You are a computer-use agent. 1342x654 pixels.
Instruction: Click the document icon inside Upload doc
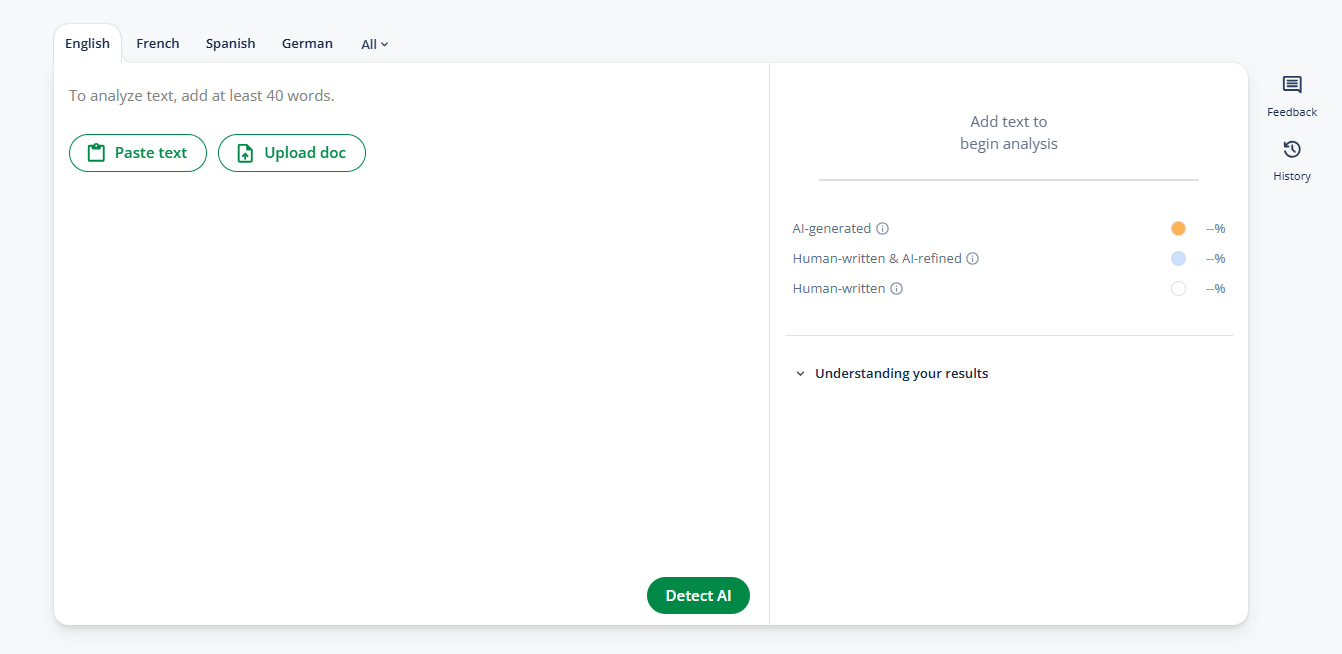click(246, 152)
